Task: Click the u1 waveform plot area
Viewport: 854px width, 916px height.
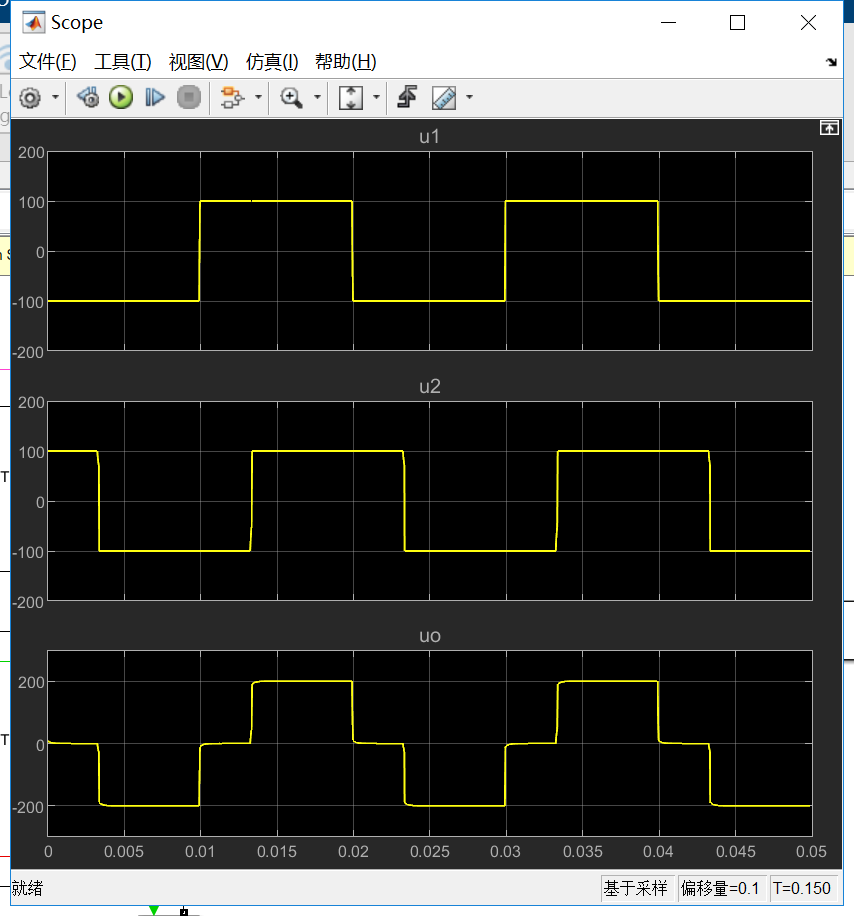Action: pos(430,251)
